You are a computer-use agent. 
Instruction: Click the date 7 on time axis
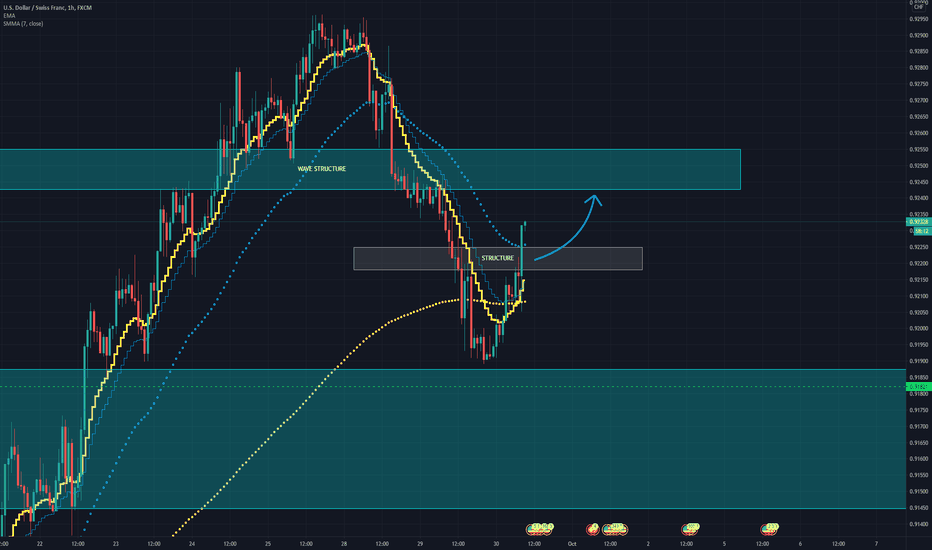point(876,543)
